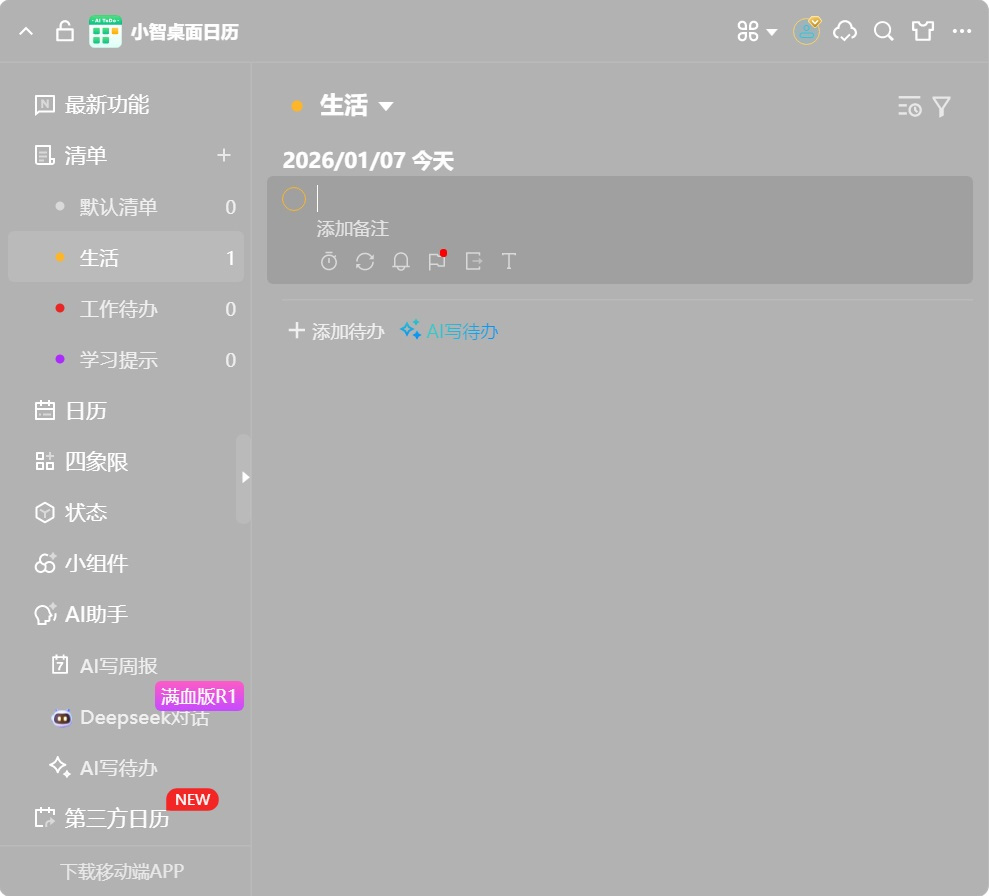
Task: Click the repeat icon in the task editor
Action: coord(365,261)
